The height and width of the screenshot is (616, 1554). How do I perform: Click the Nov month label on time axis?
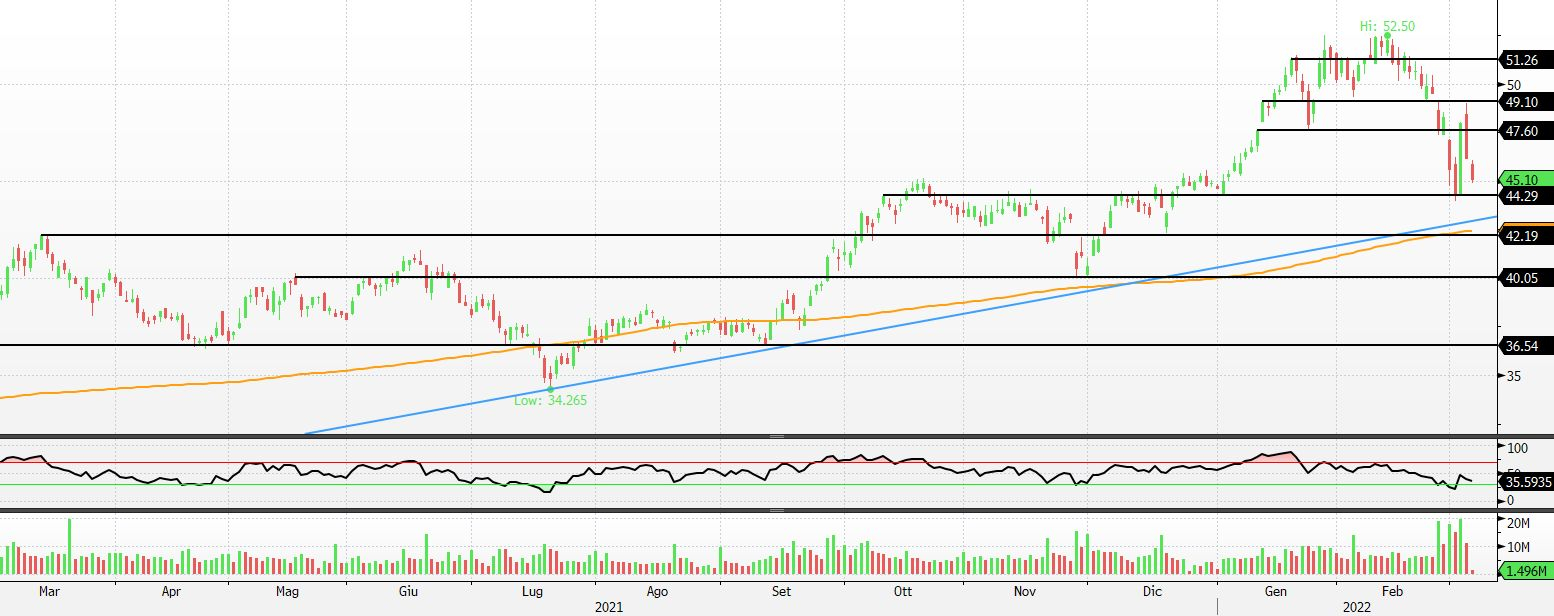point(1023,591)
